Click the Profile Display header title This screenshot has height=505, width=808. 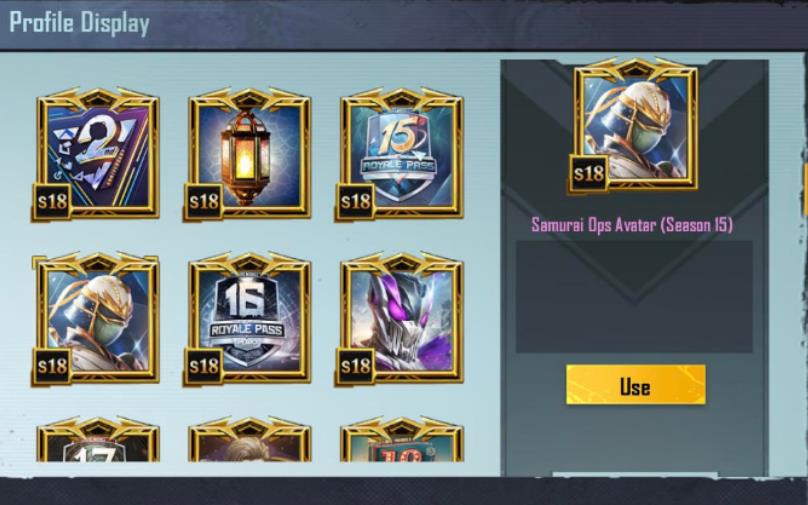pos(79,23)
